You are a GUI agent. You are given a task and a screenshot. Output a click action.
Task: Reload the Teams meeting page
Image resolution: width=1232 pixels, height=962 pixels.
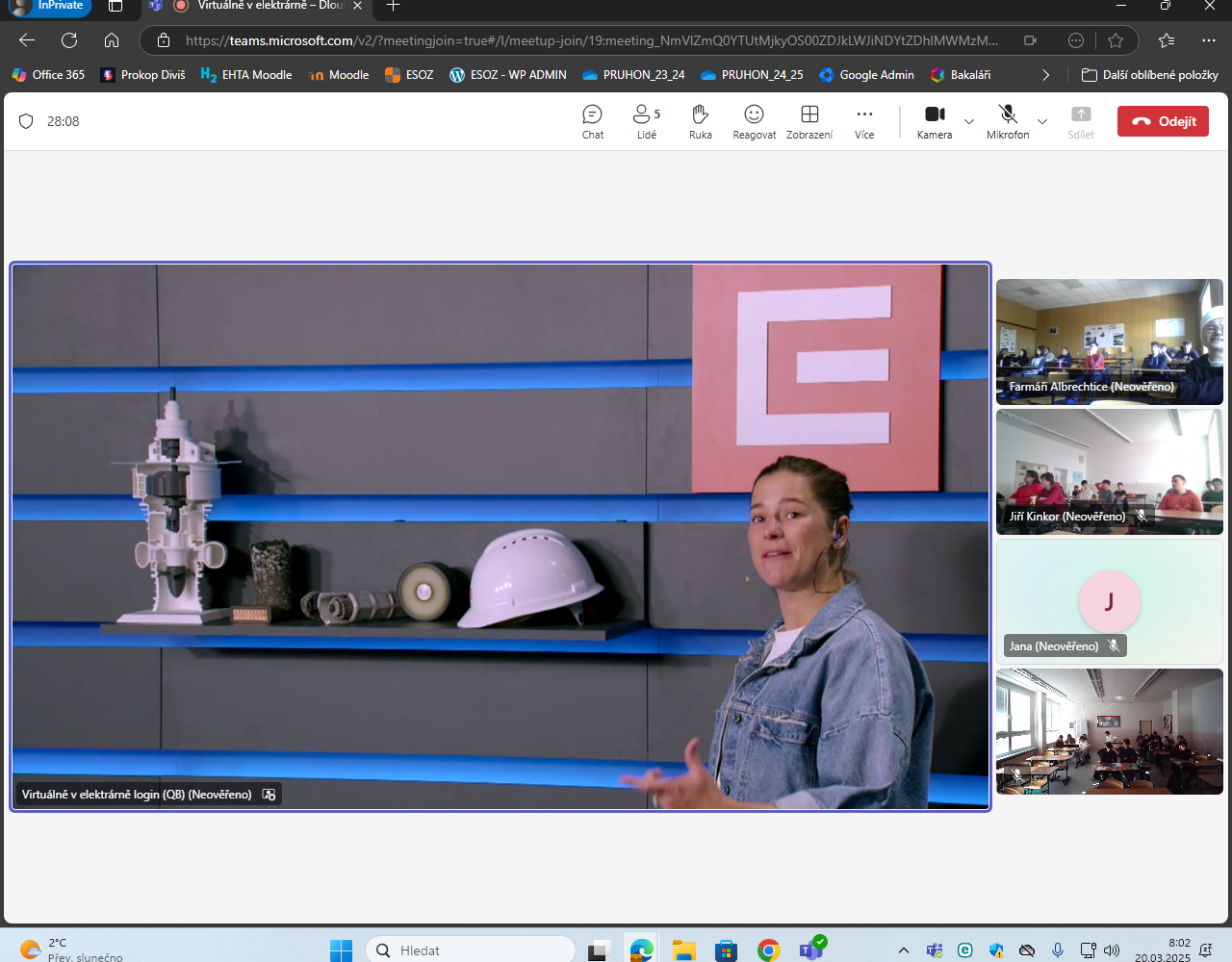click(69, 40)
